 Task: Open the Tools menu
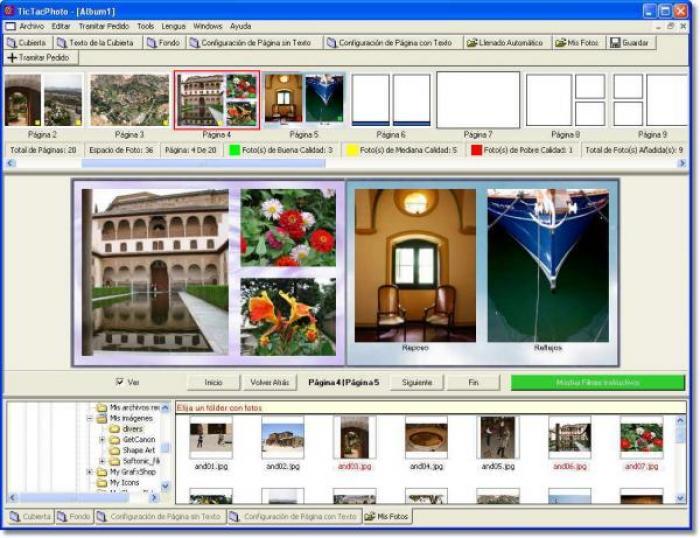tap(146, 26)
